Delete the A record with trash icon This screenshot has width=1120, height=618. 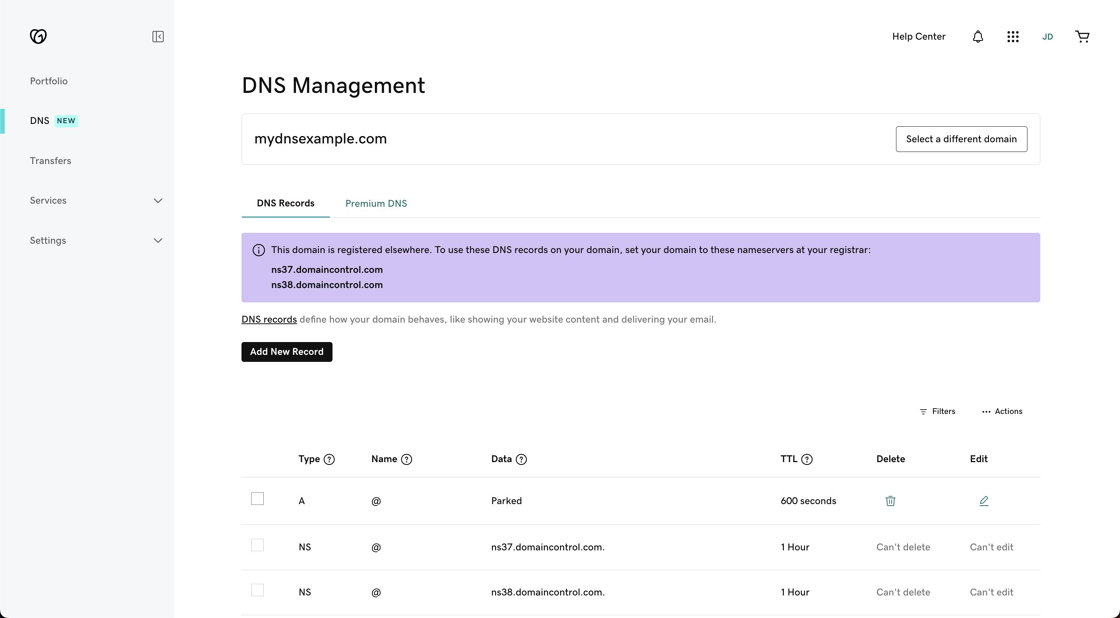point(891,501)
